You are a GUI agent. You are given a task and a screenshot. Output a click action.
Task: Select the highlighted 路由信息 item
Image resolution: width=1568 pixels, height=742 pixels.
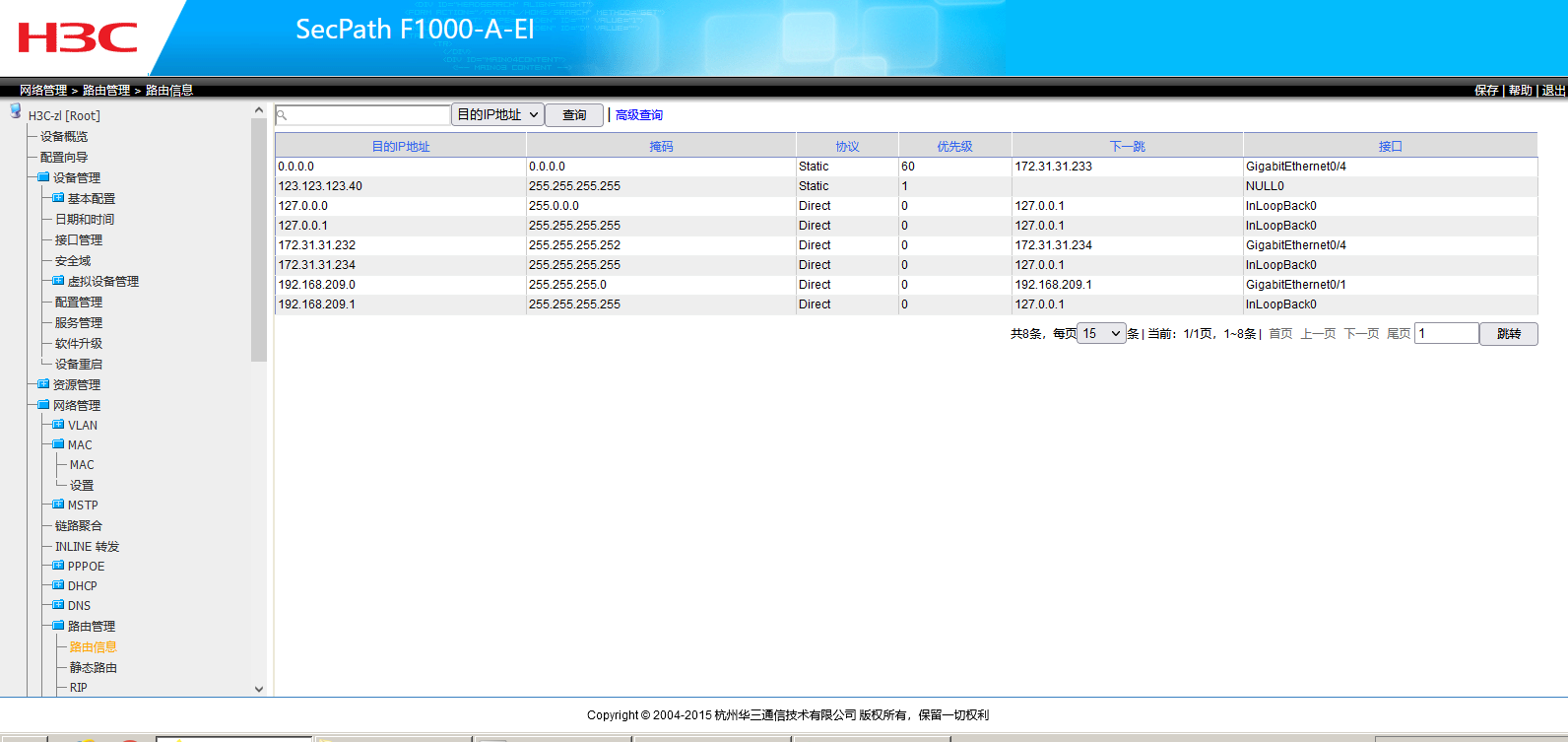(x=94, y=647)
